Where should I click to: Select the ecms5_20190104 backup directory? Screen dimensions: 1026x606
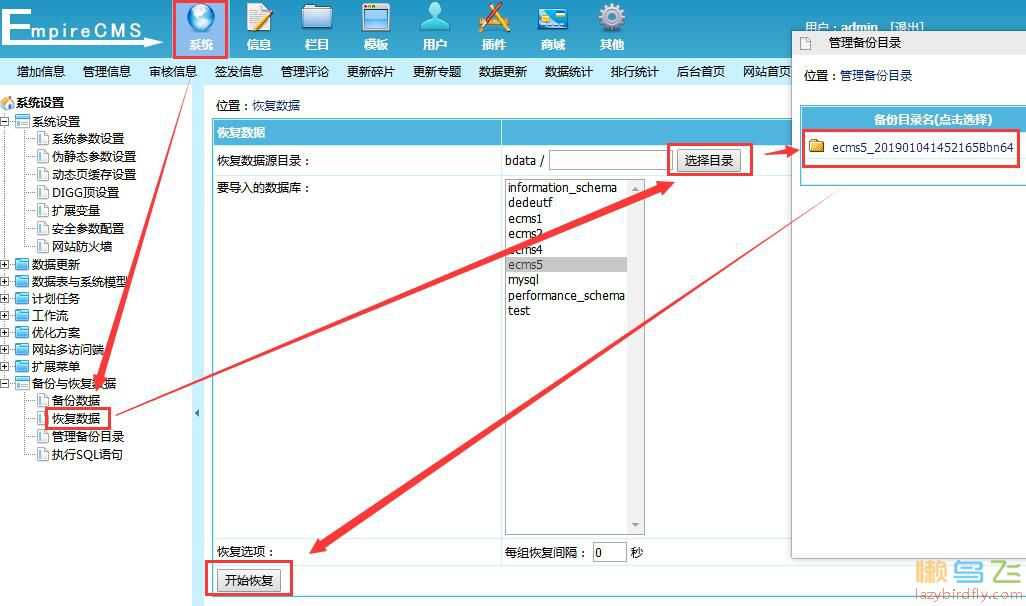[x=922, y=147]
